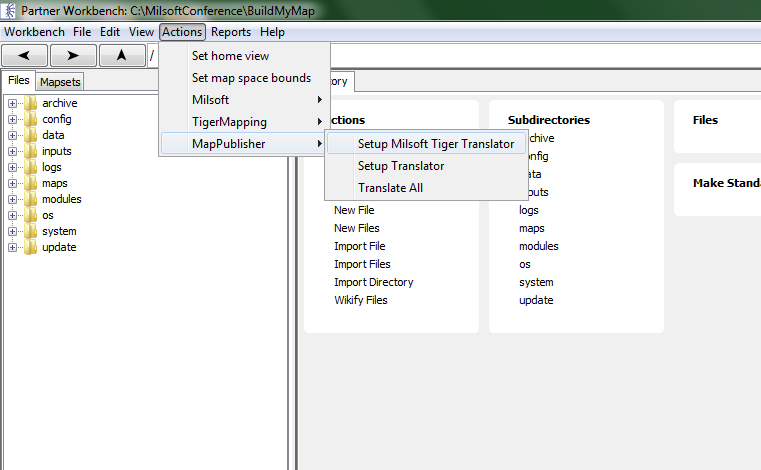Click the forward arrow navigation button

(x=73, y=55)
